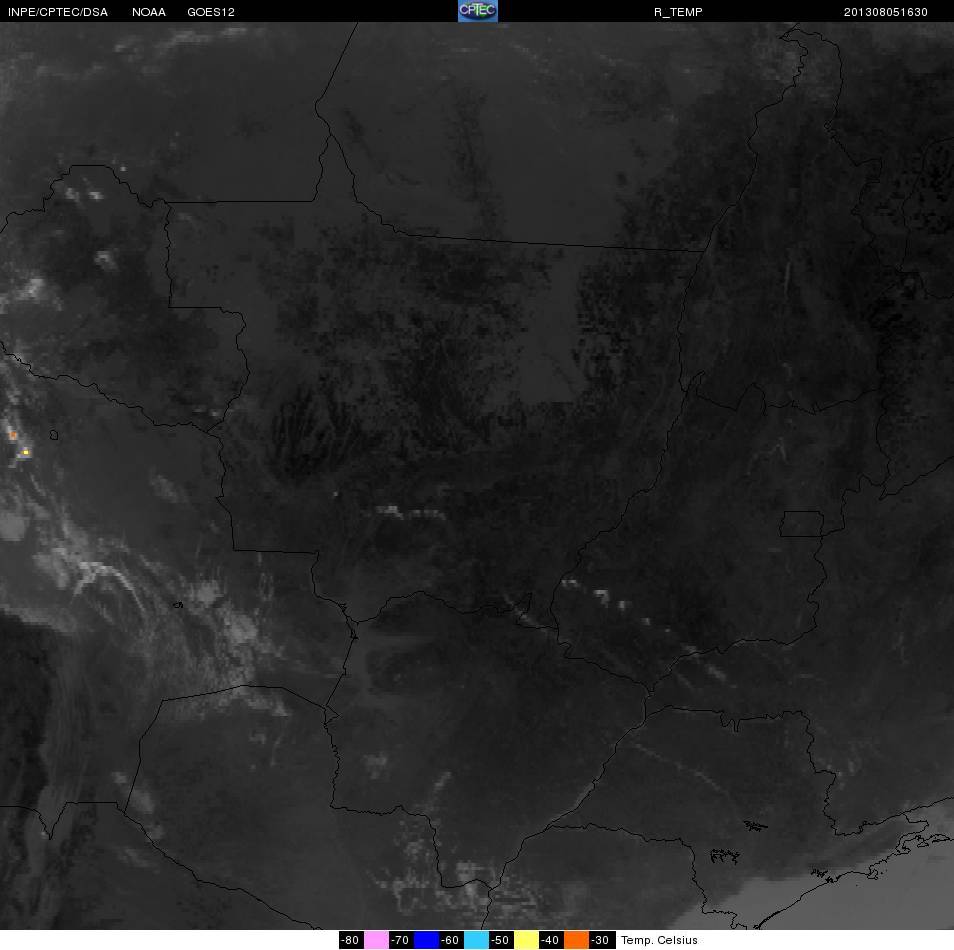The width and height of the screenshot is (954, 950).
Task: Click the -50 legend value
Action: 501,940
